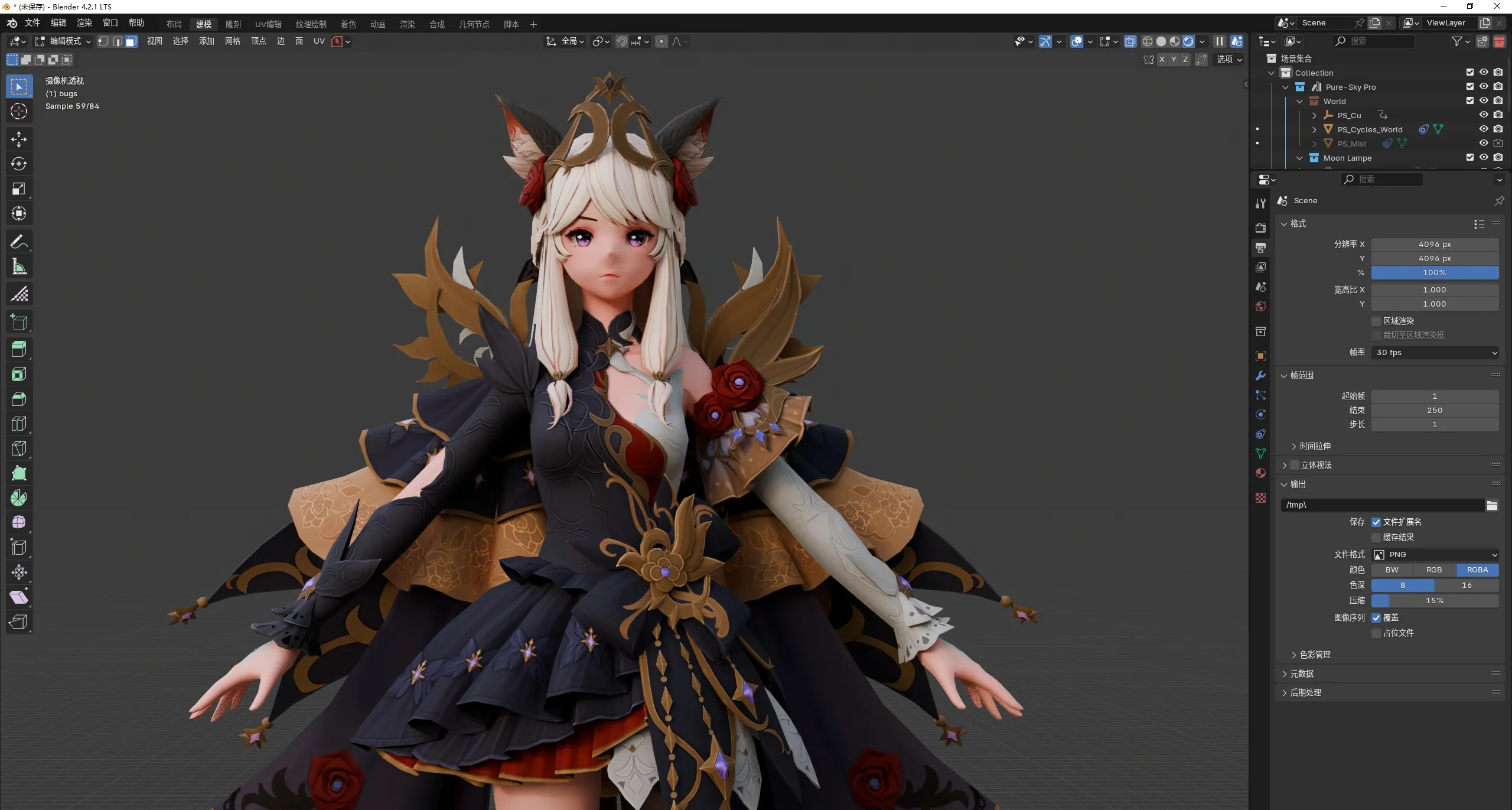
Task: Open the Render properties tab
Action: [x=1260, y=228]
